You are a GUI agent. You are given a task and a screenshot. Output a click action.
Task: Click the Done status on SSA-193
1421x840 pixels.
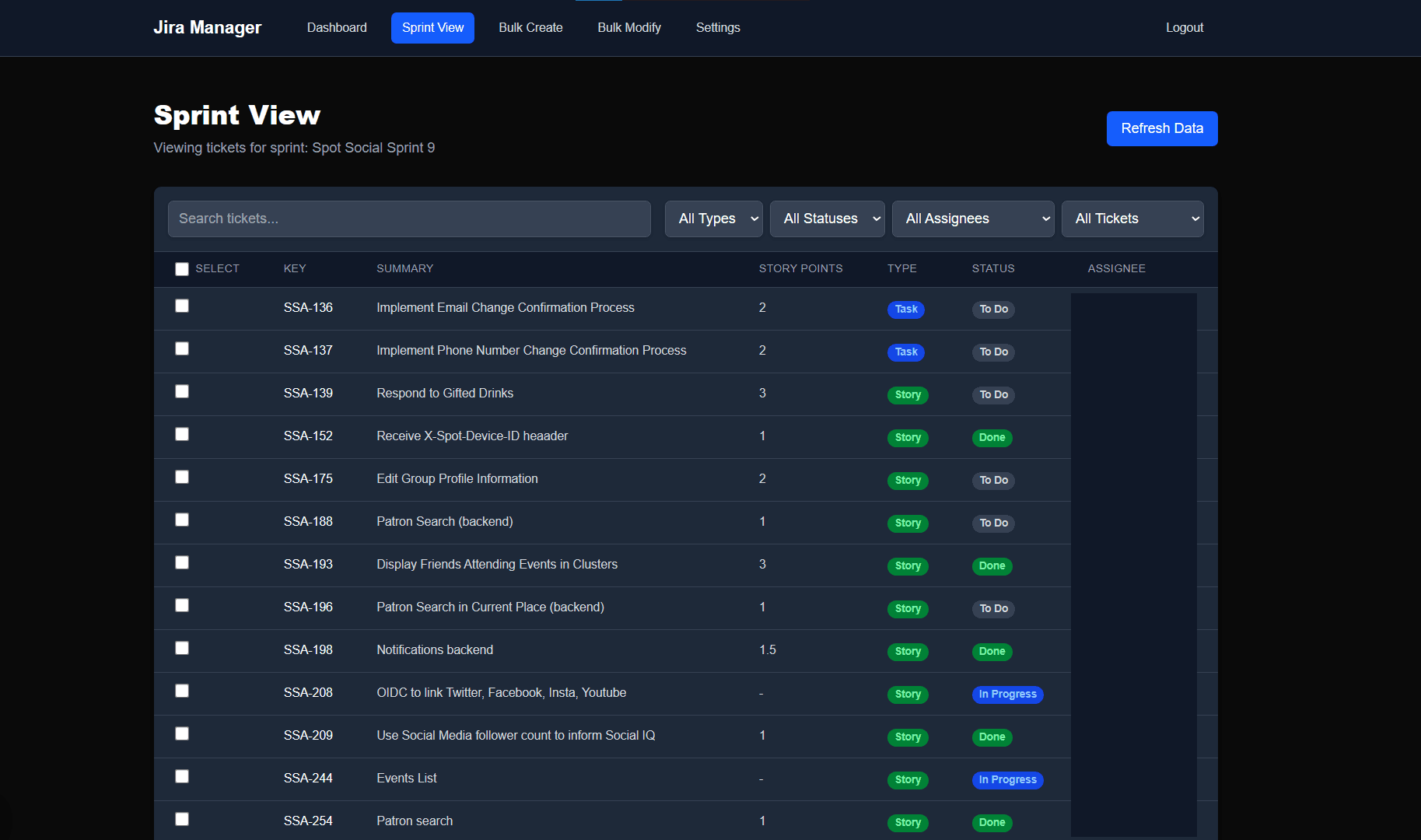point(992,566)
